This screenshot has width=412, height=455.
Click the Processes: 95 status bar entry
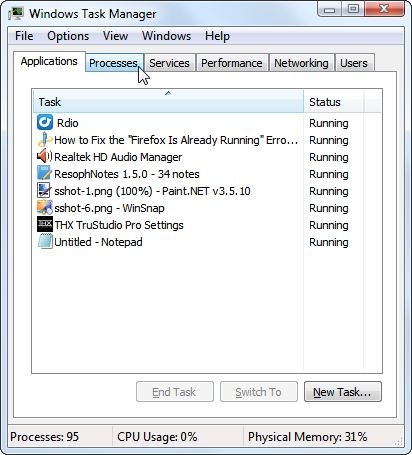click(x=44, y=436)
